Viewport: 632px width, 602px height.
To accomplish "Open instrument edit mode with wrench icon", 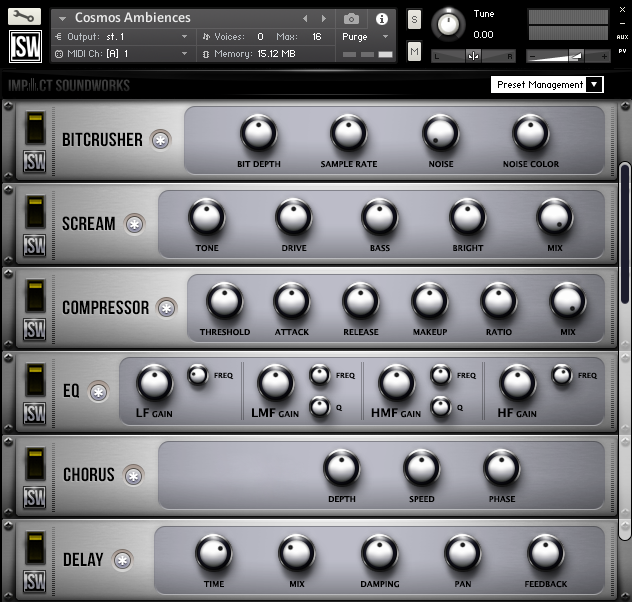I will (x=25, y=17).
